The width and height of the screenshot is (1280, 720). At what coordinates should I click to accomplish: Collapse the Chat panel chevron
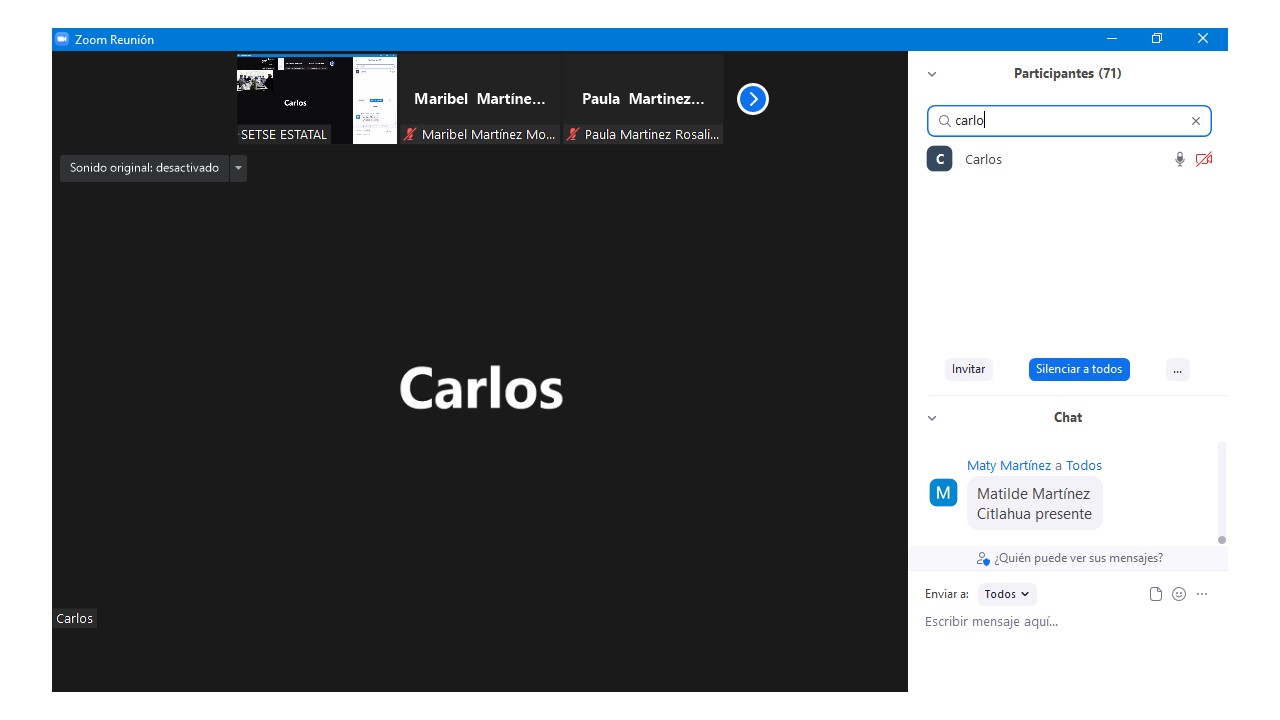coord(932,418)
